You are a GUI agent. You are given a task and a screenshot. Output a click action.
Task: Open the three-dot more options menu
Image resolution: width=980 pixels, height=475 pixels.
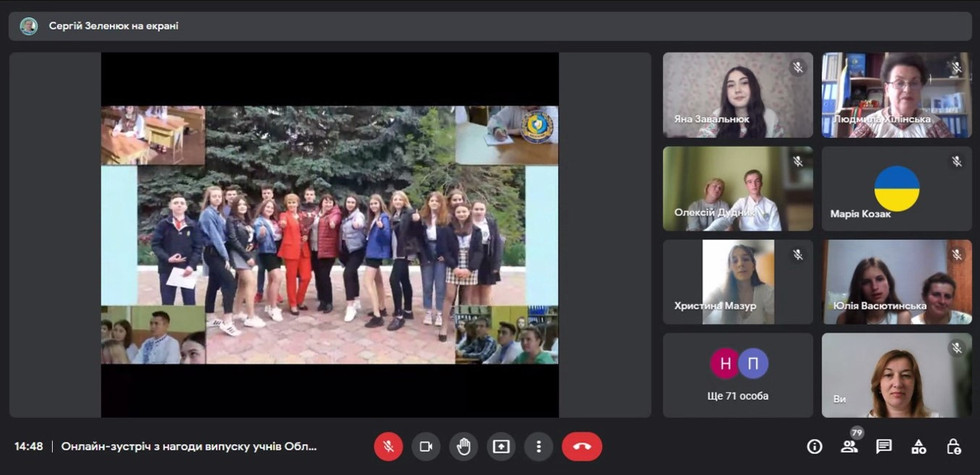pos(538,447)
